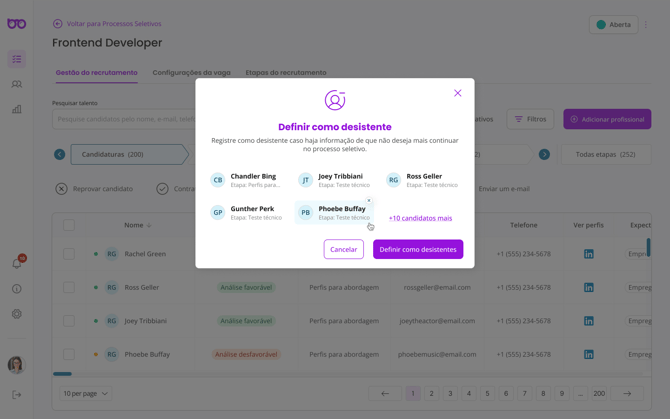Open the 10 per page dropdown
The image size is (670, 419).
(x=86, y=394)
